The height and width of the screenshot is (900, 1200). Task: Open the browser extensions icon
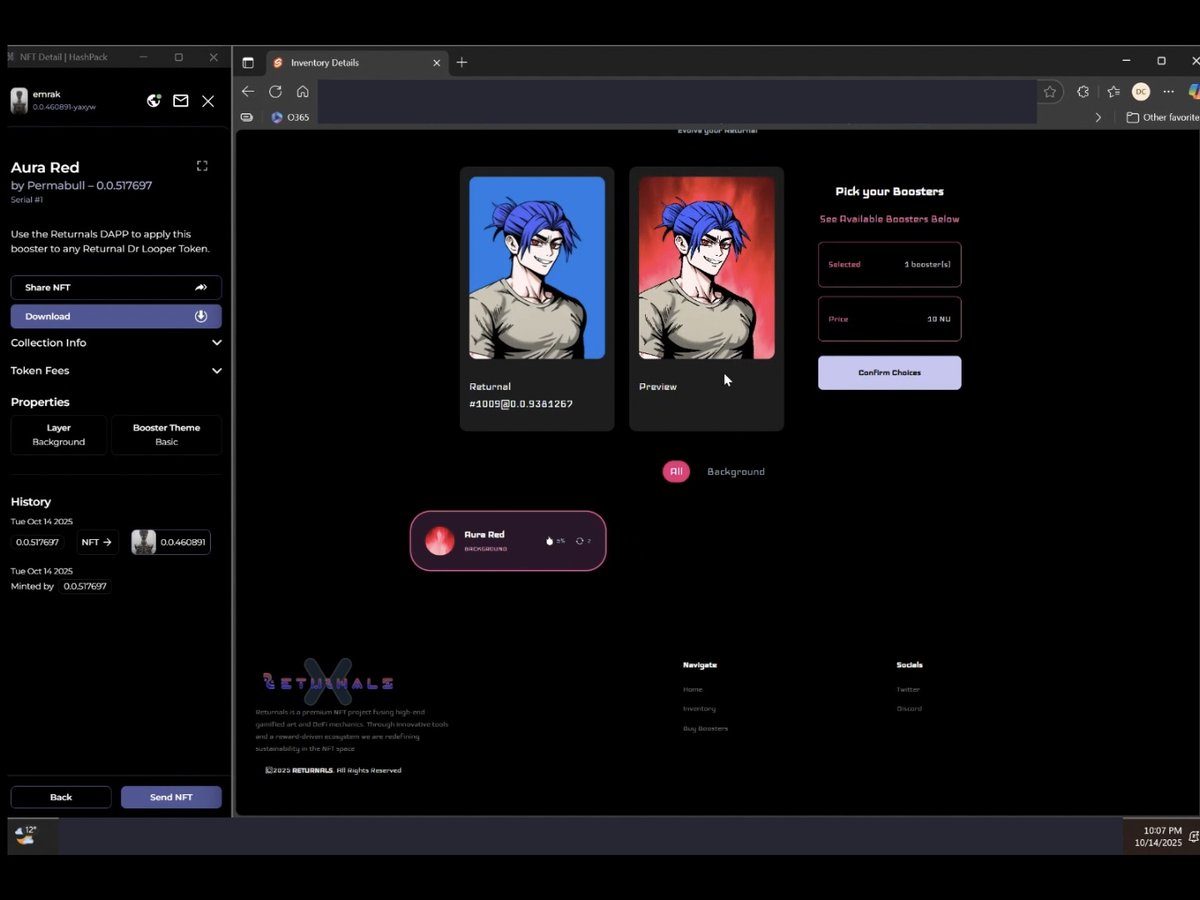pos(1083,91)
